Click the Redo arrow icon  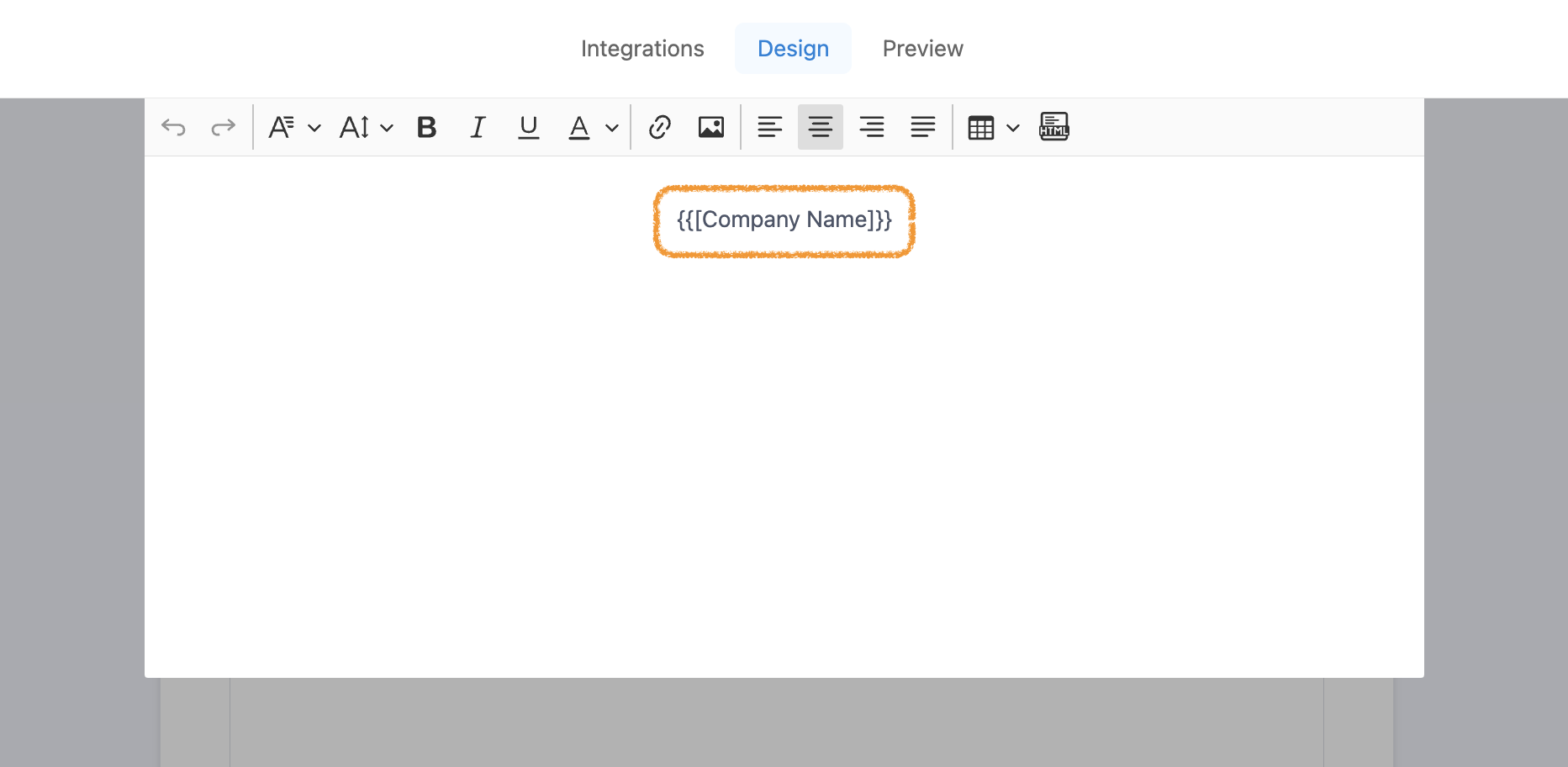(x=223, y=127)
